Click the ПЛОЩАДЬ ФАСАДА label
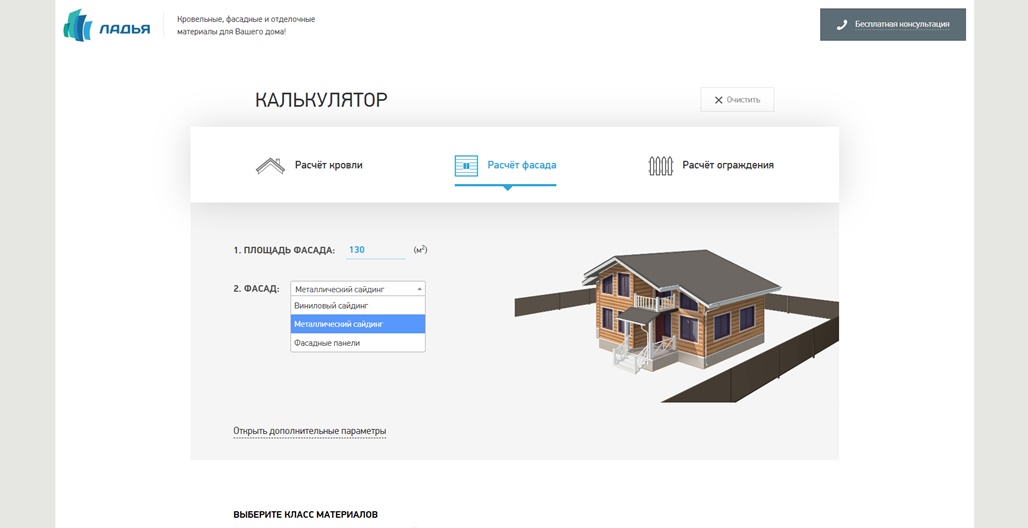The image size is (1028, 528). tap(284, 251)
